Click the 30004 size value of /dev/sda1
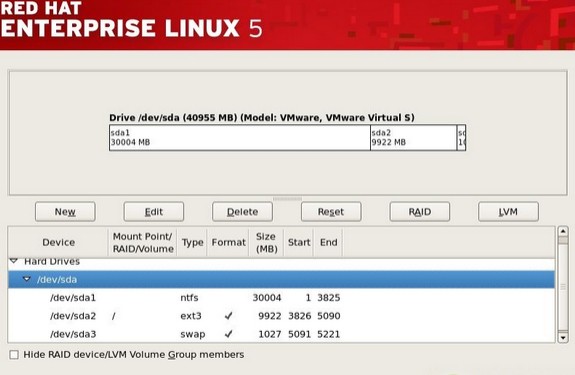The height and width of the screenshot is (375, 575). [x=267, y=298]
